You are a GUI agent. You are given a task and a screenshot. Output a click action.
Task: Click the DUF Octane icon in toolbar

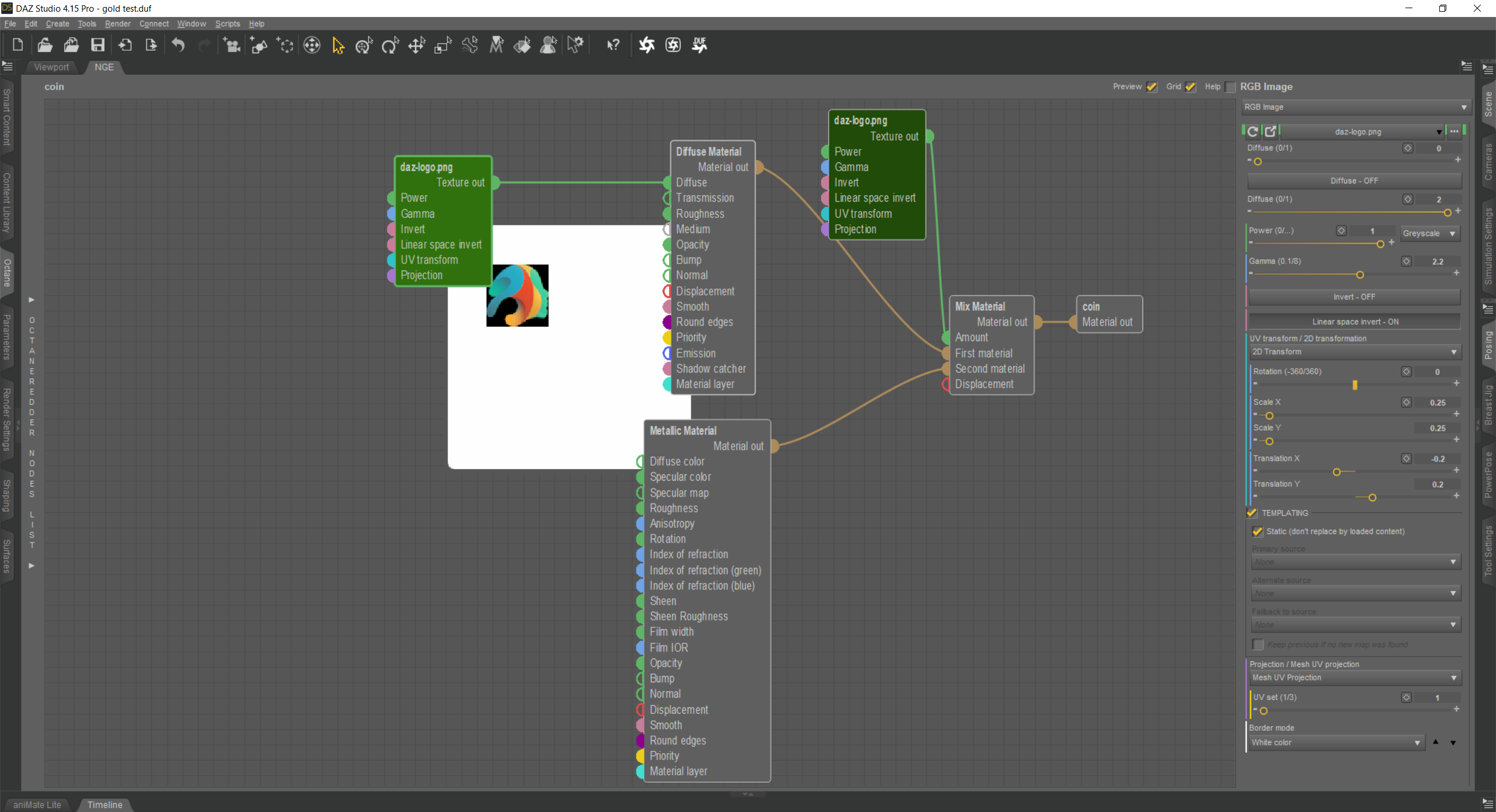coord(699,45)
